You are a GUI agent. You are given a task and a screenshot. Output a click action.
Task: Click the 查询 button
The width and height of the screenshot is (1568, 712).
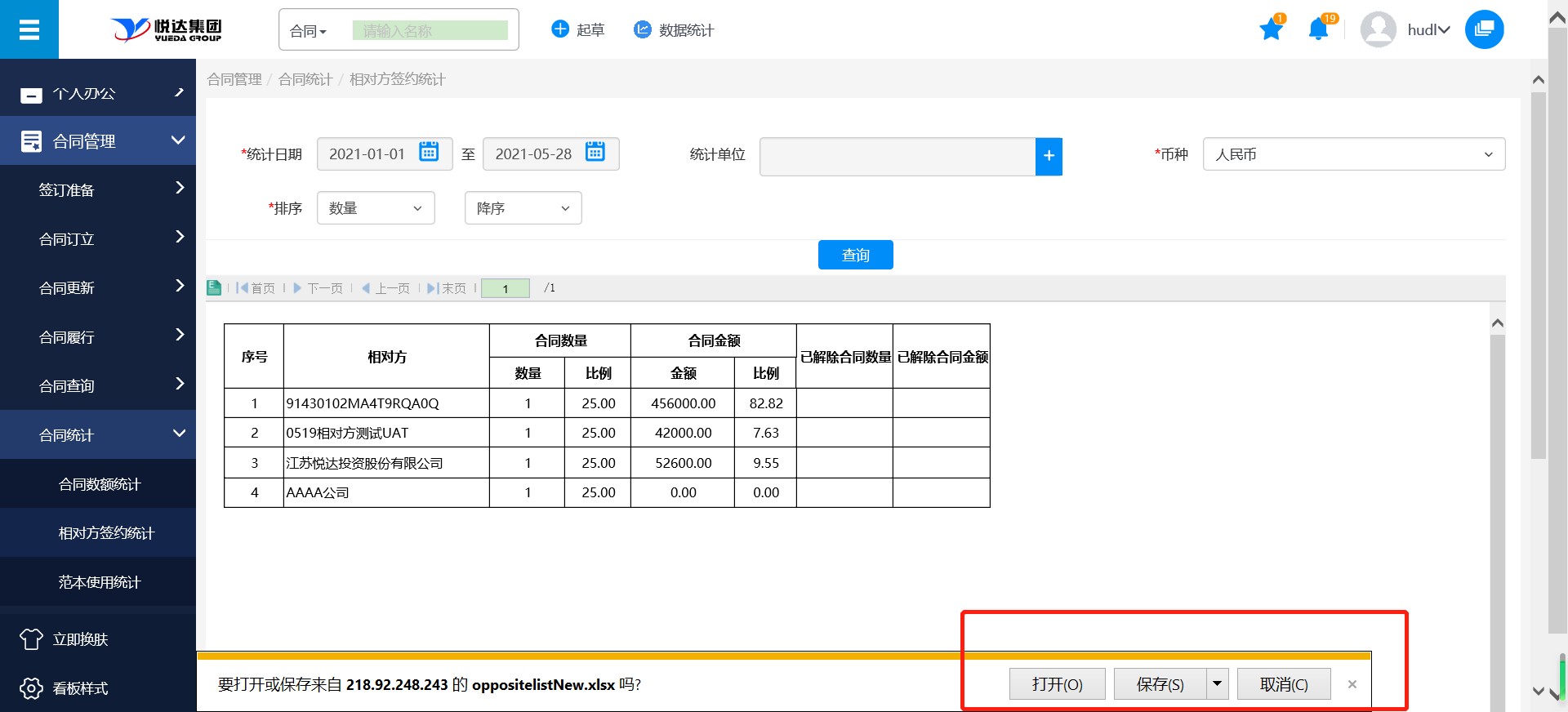(855, 255)
